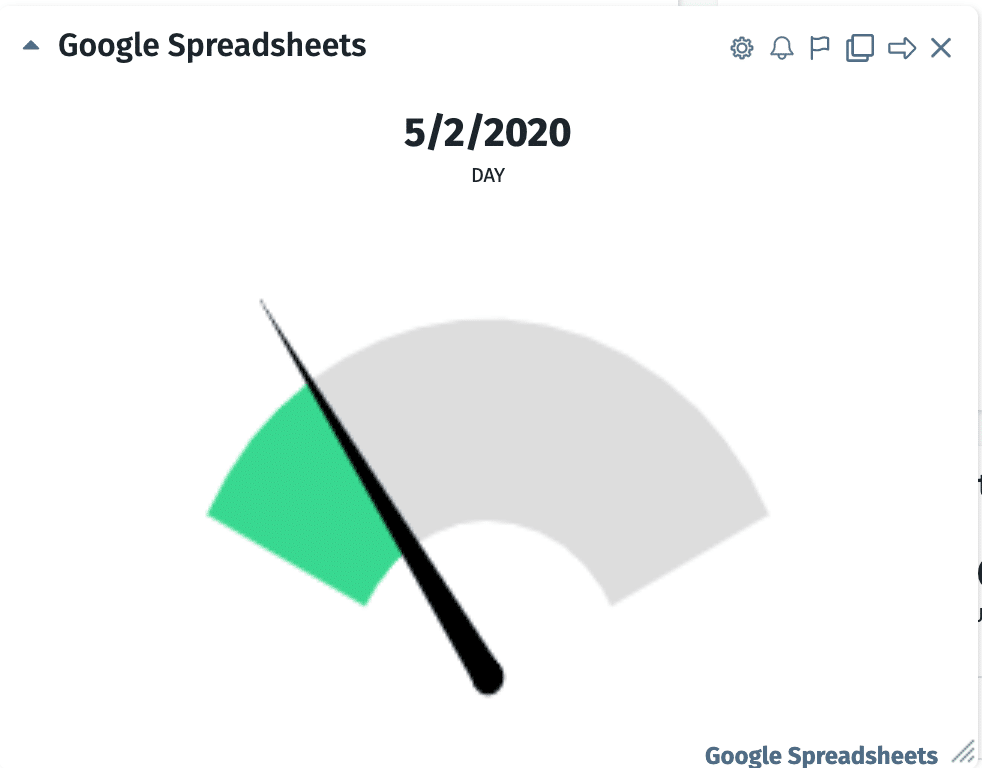The height and width of the screenshot is (768, 982).
Task: Duplicate widget using the copy icon
Action: pos(860,48)
